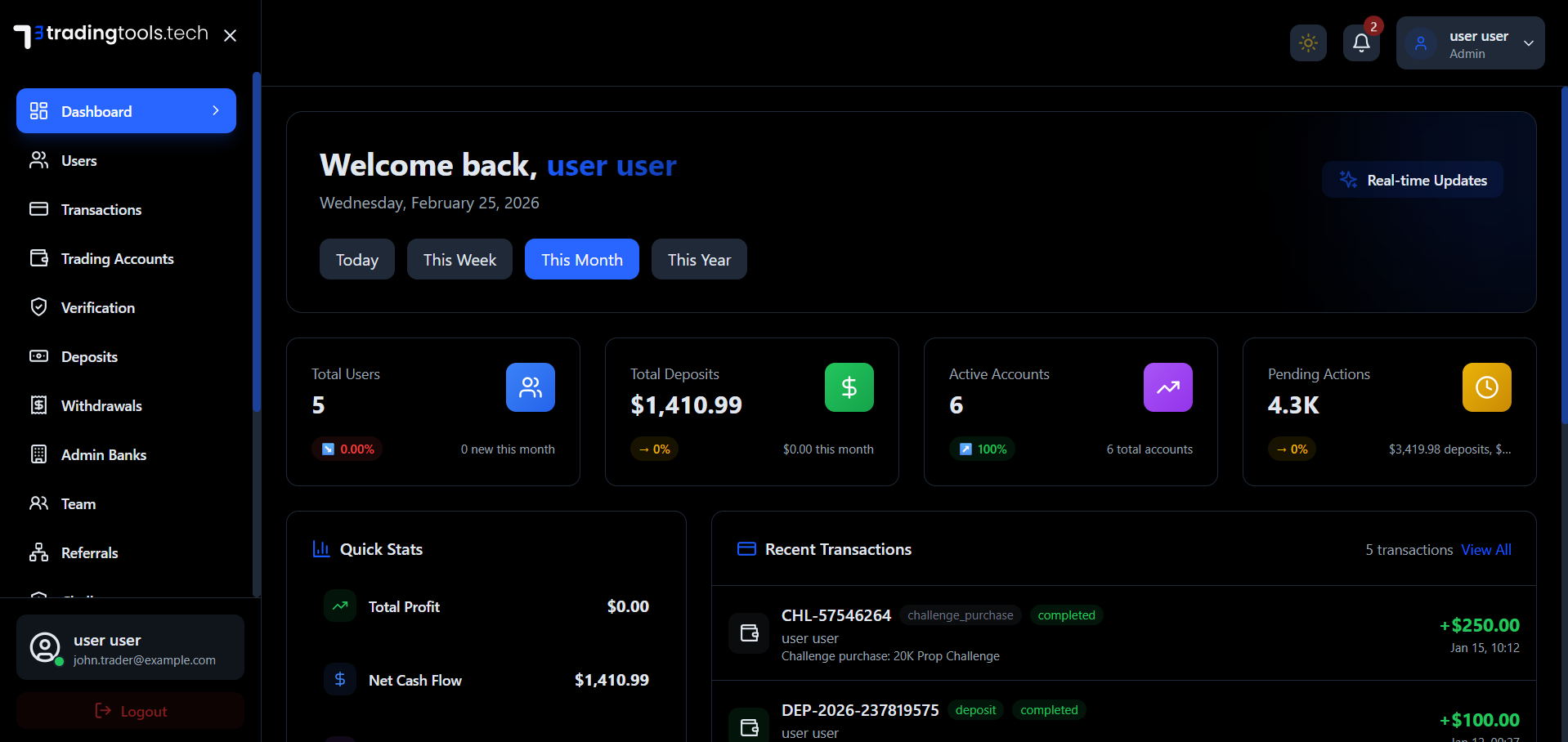Open the notifications bell

click(x=1361, y=42)
